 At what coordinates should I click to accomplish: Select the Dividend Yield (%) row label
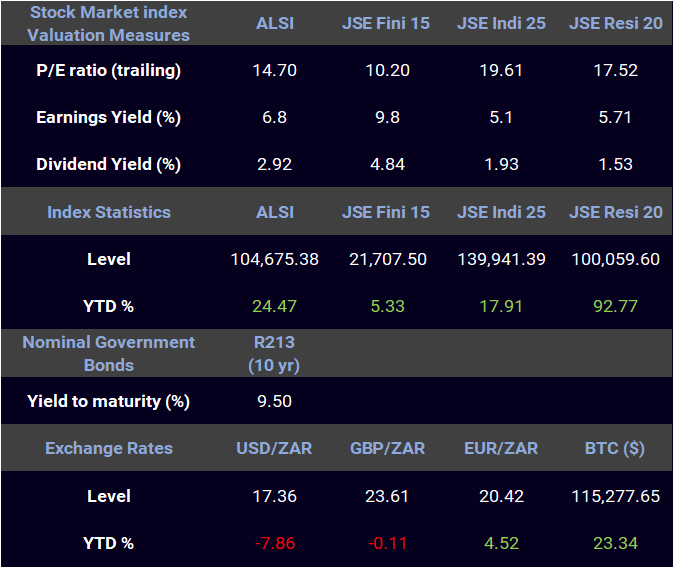pyautogui.click(x=108, y=164)
